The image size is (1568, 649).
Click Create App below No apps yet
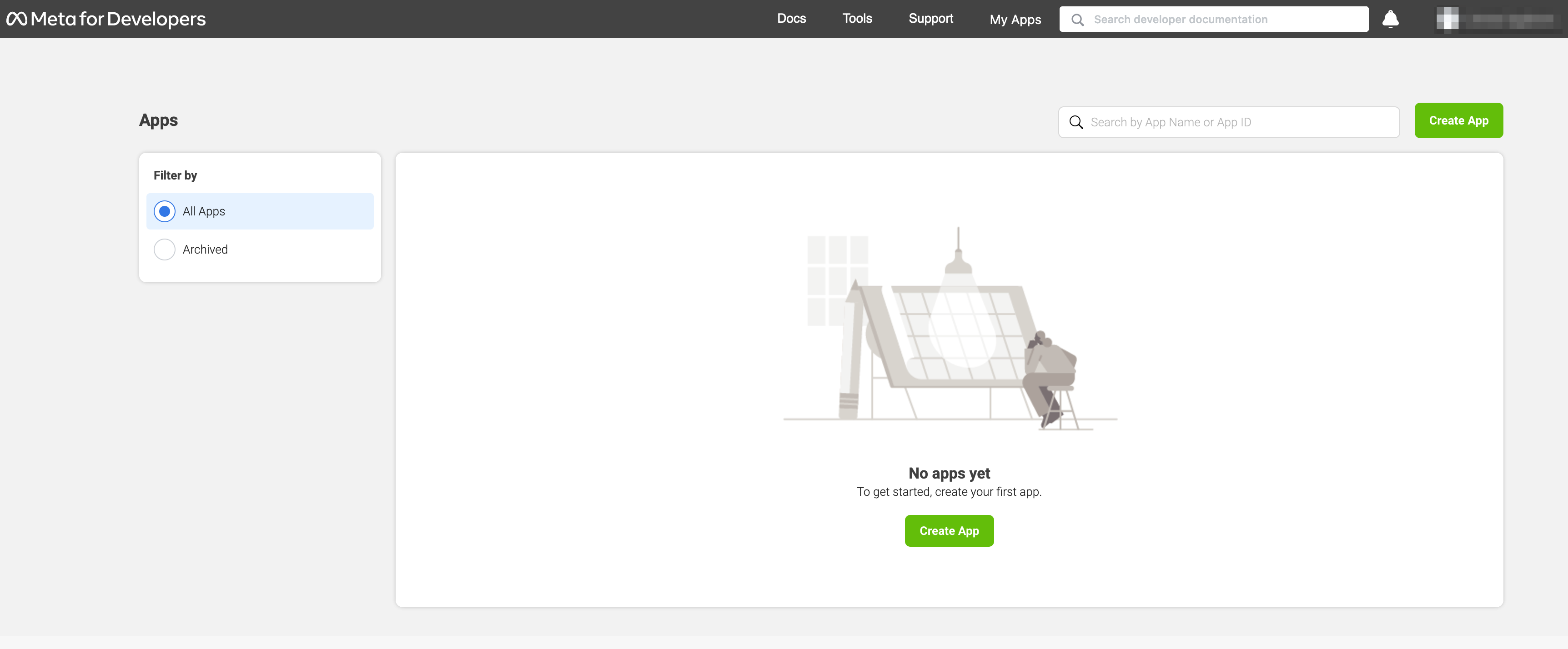click(x=948, y=531)
